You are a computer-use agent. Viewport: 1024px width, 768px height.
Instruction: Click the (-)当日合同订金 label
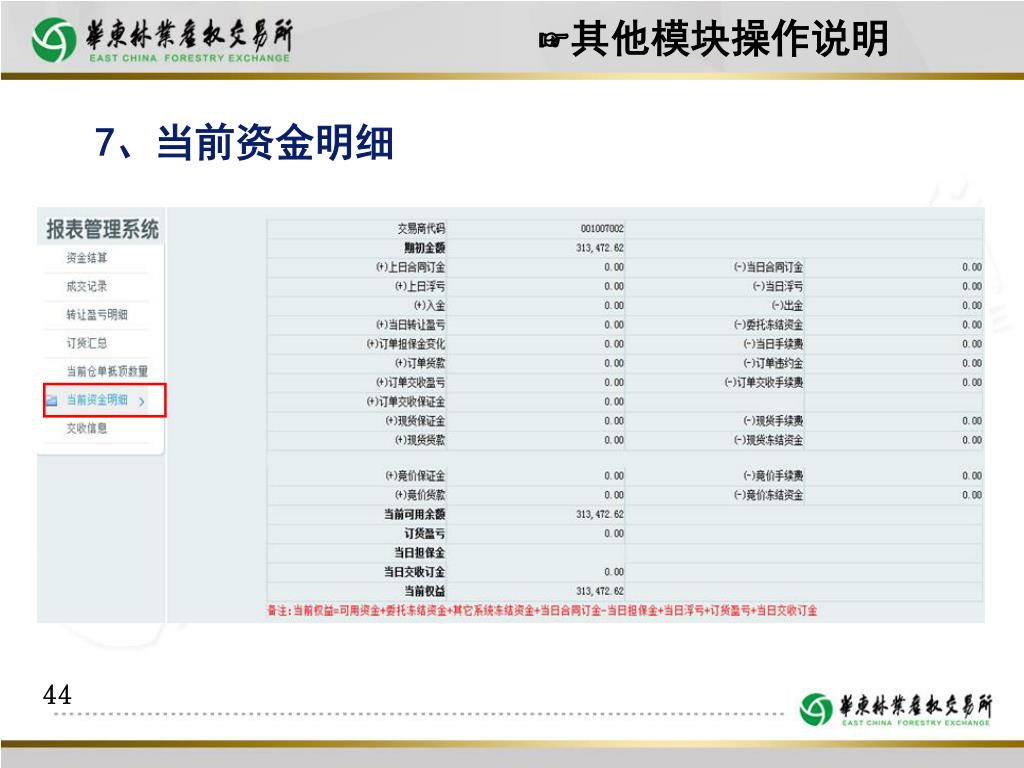coord(769,267)
